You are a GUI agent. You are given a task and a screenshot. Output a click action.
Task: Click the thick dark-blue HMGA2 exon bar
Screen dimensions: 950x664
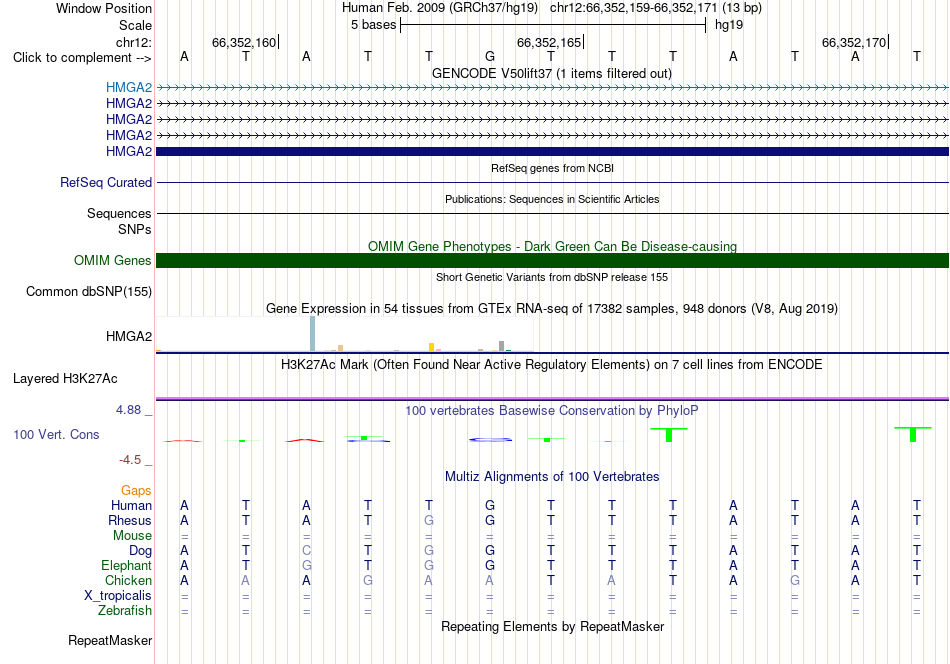tap(552, 151)
